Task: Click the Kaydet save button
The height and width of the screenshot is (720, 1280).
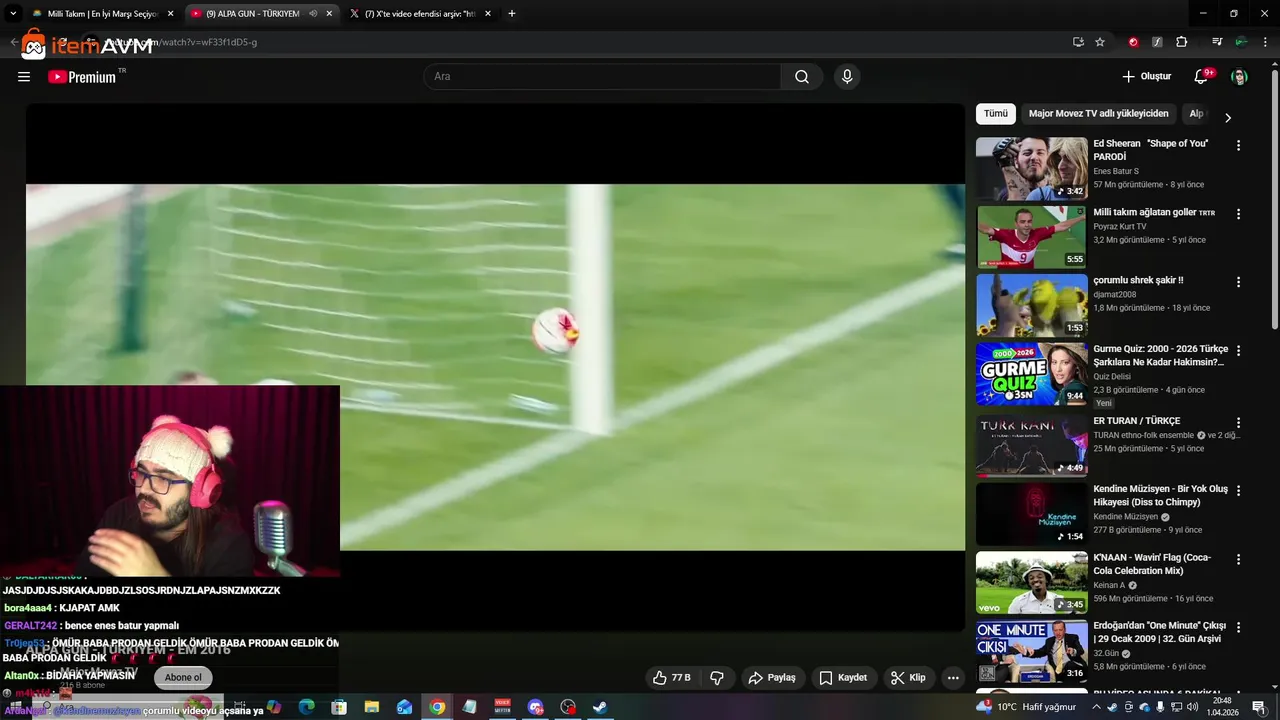Action: [843, 678]
